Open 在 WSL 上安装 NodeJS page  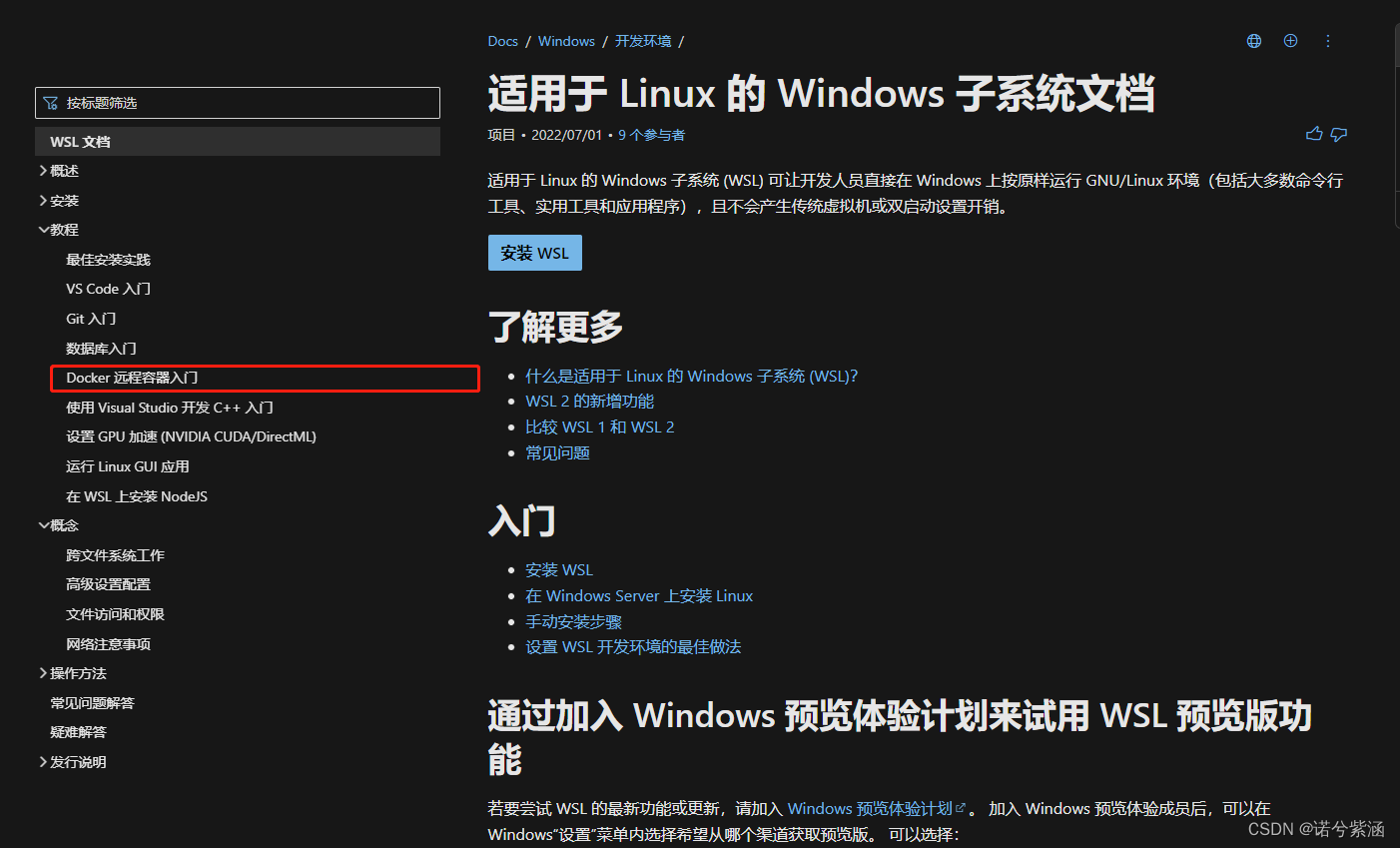(x=137, y=496)
